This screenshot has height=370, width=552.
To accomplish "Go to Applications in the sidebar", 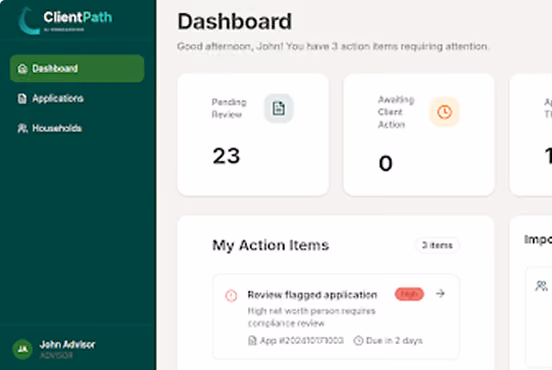I will point(77,98).
